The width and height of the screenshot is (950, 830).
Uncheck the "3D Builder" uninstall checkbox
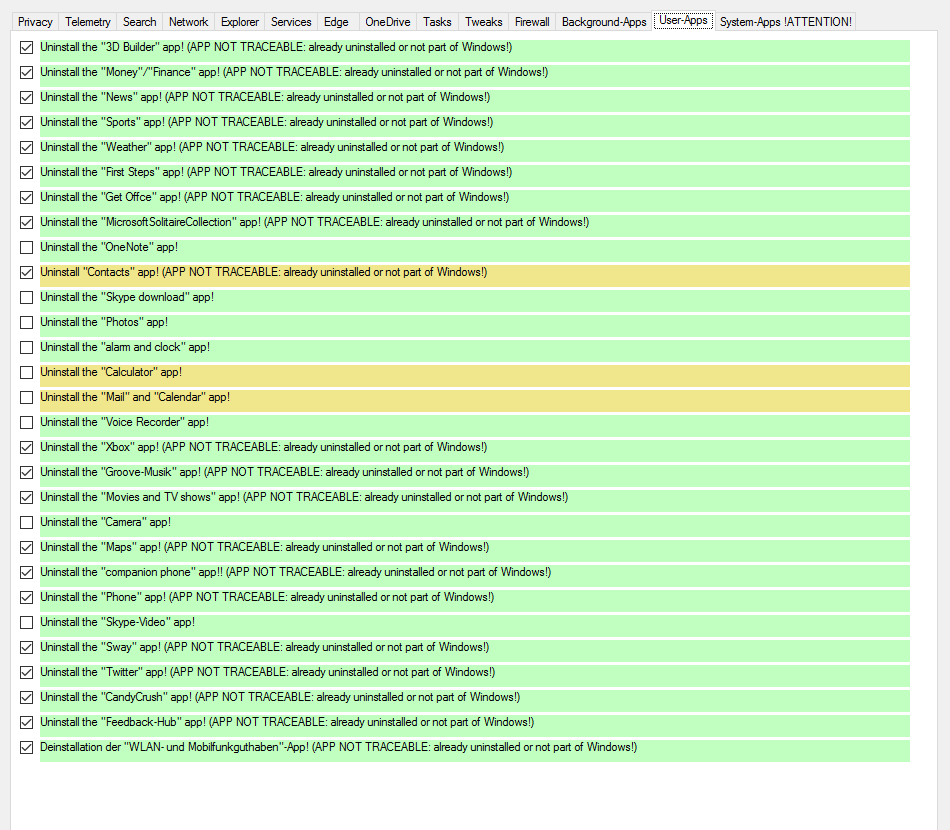pyautogui.click(x=26, y=47)
